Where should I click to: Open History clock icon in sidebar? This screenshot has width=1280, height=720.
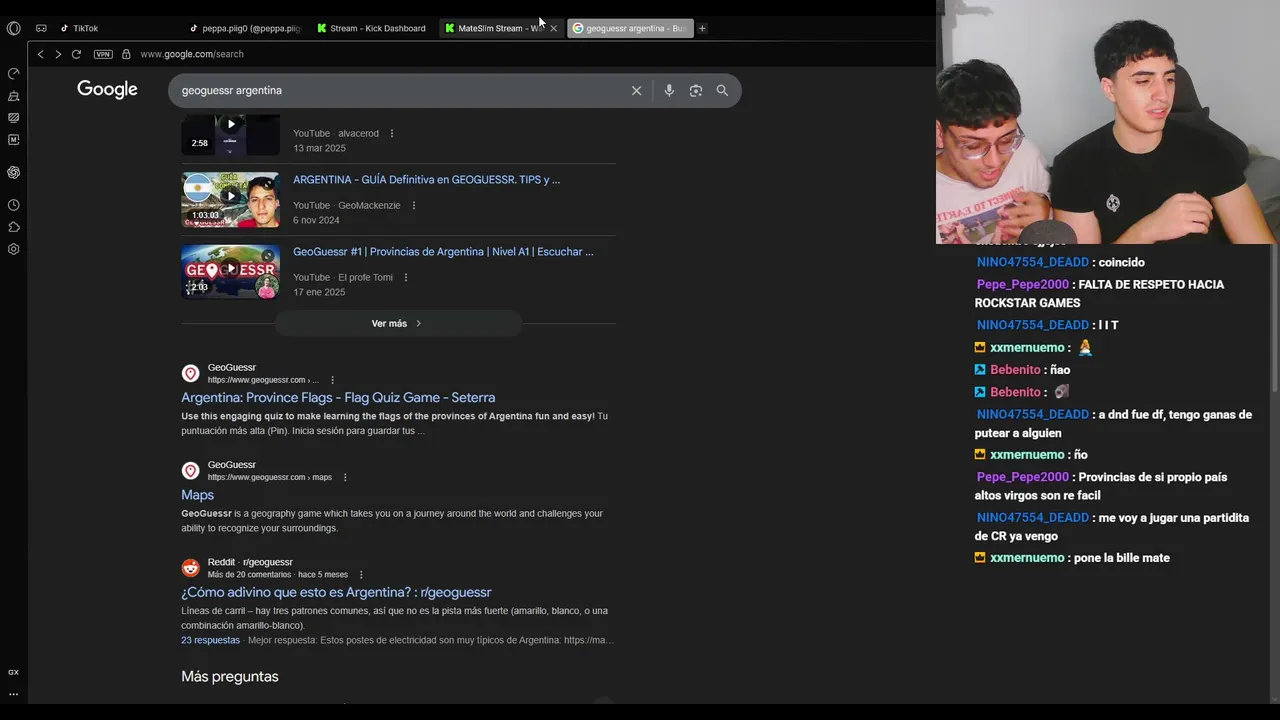click(x=13, y=205)
